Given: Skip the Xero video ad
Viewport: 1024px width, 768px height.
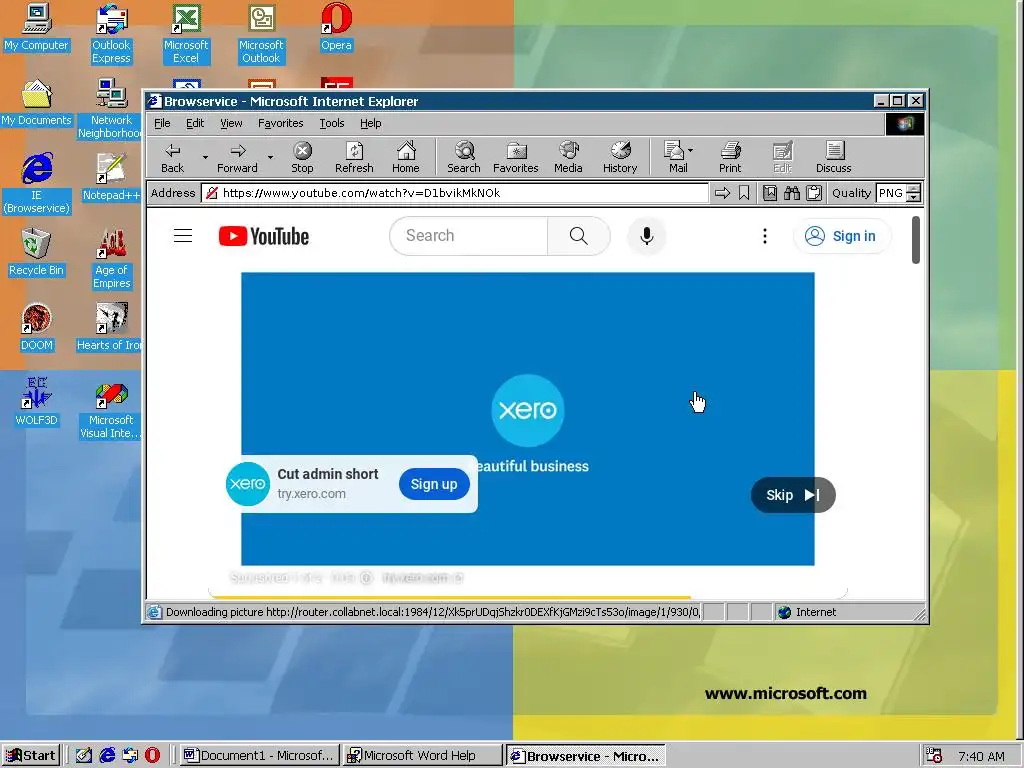Looking at the screenshot, I should coord(793,495).
